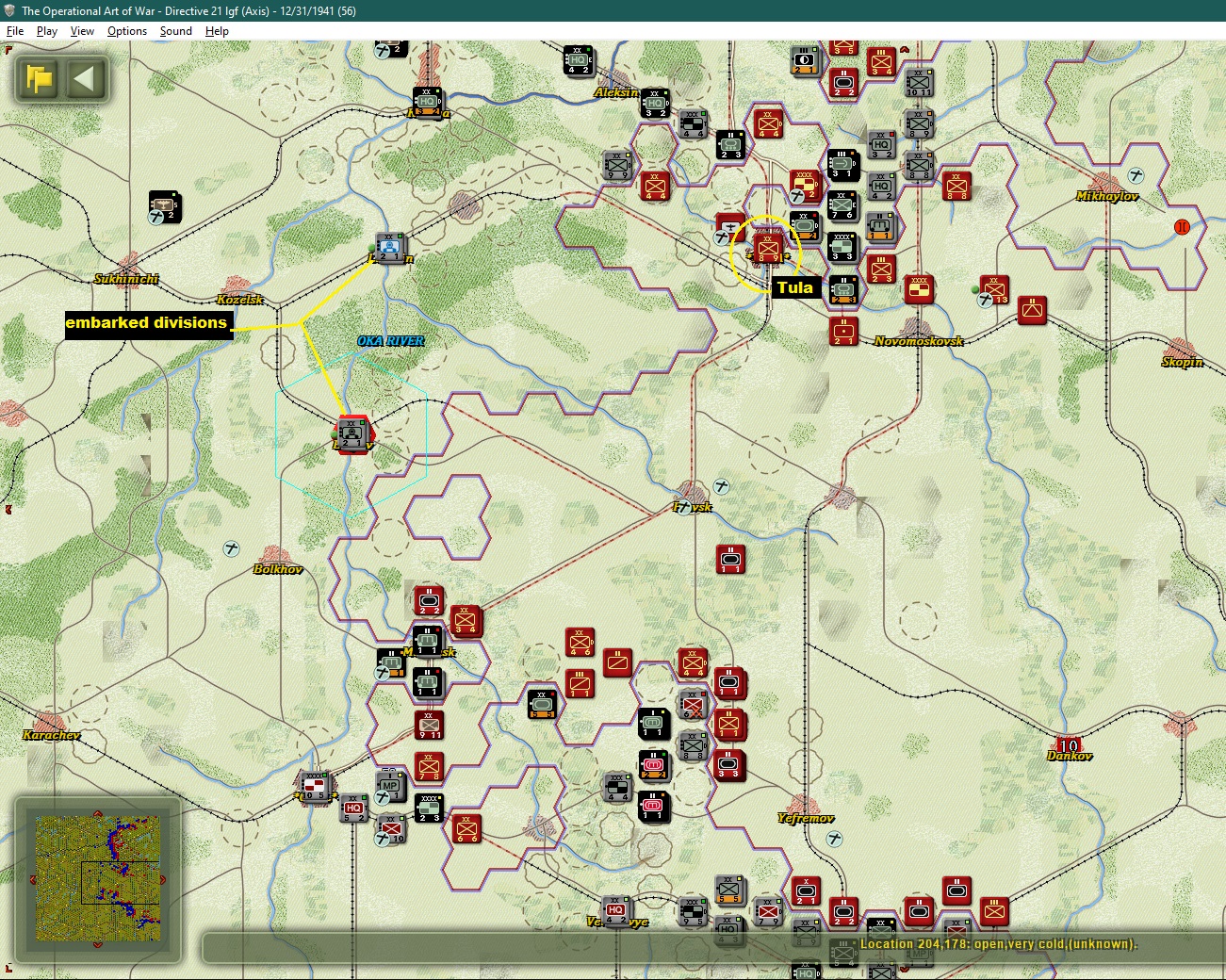
Task: Select the gray infantry counter numbered 9 9
Action: (x=617, y=165)
